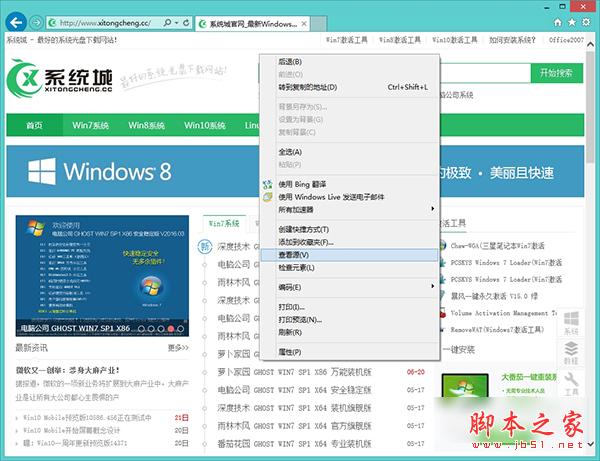The width and height of the screenshot is (600, 461).
Task: Expand the address bar dropdown arrow
Action: click(176, 23)
